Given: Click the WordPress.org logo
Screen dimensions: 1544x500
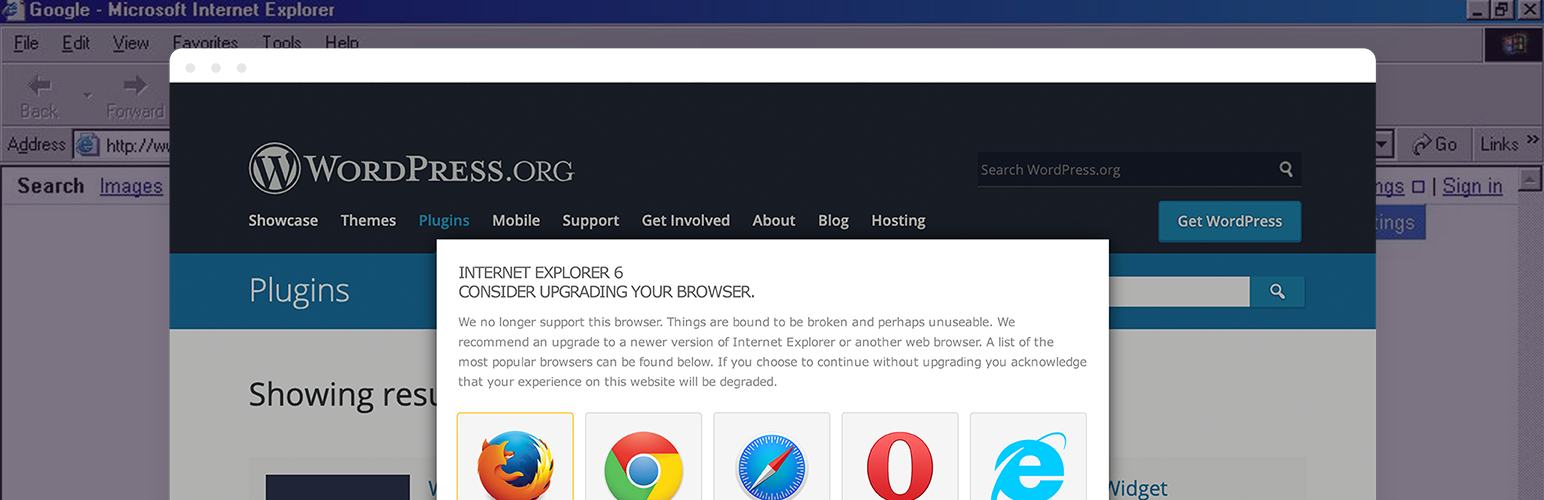Looking at the screenshot, I should coord(411,168).
